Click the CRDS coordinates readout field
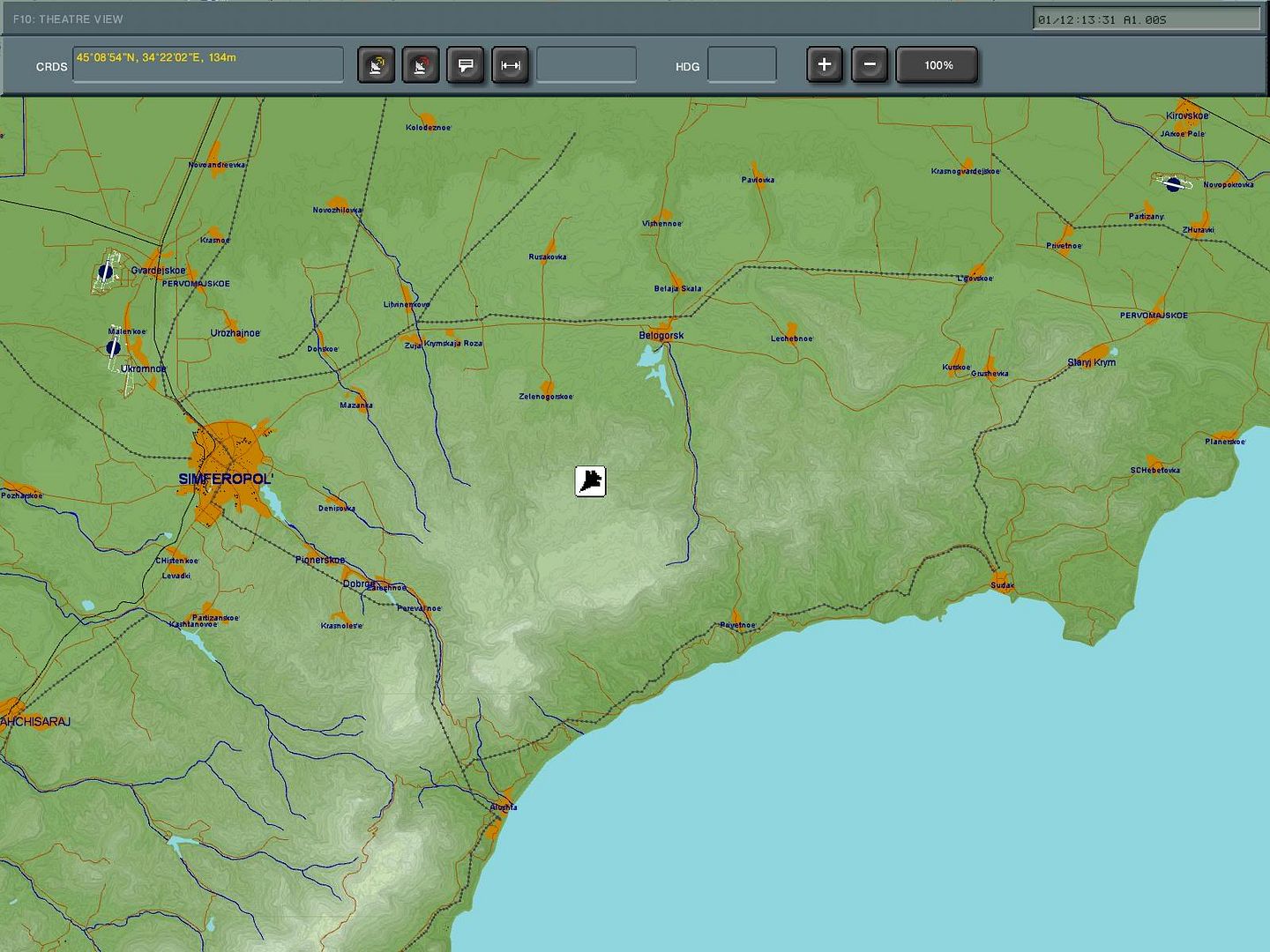The width and height of the screenshot is (1270, 952). coord(208,64)
